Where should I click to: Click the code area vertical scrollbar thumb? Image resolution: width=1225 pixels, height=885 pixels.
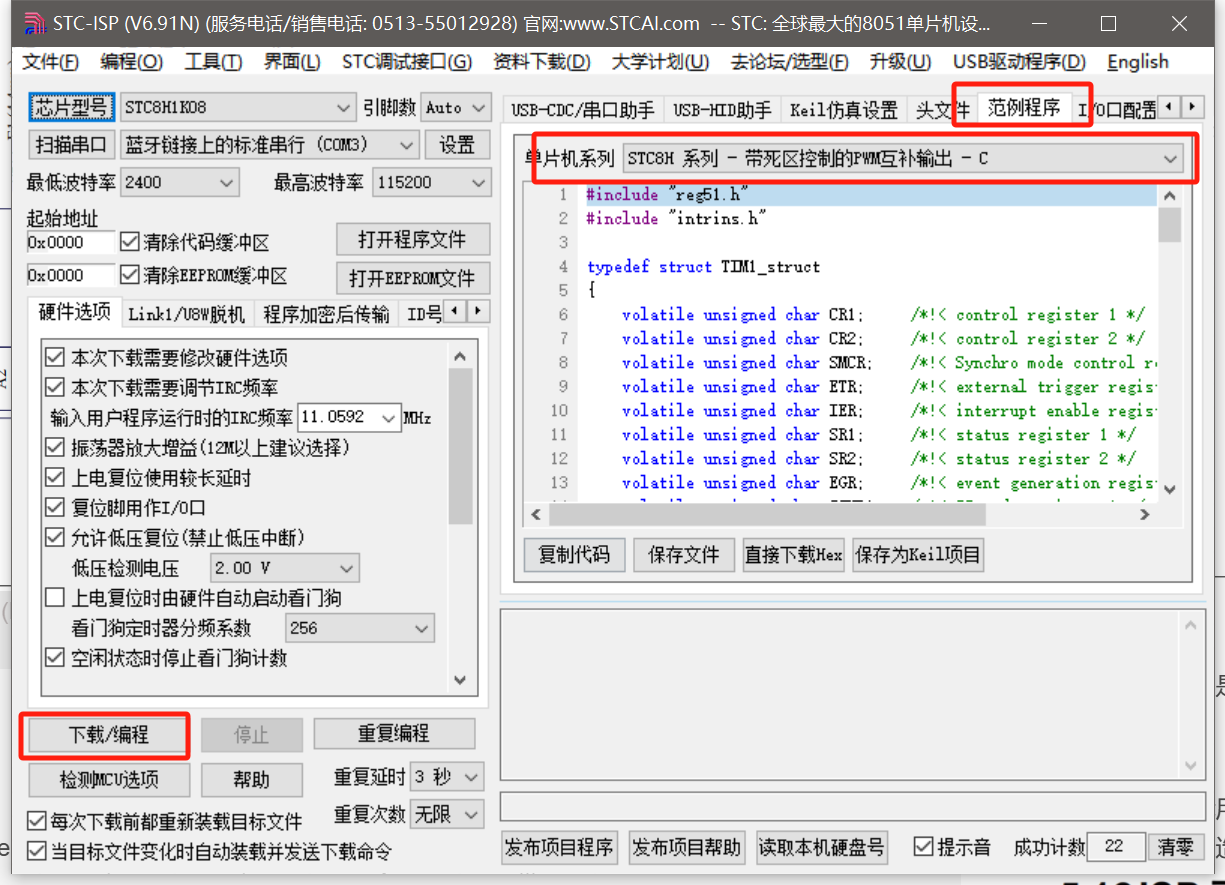(x=1169, y=225)
